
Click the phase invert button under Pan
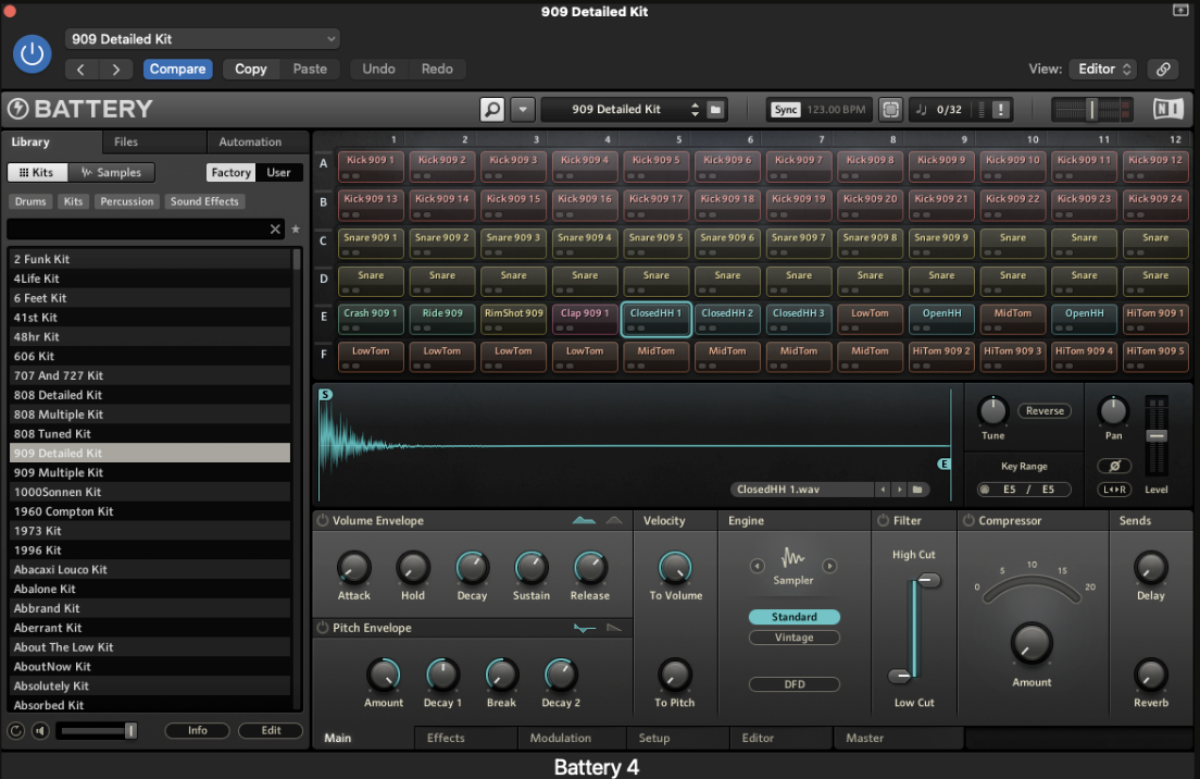[1114, 466]
